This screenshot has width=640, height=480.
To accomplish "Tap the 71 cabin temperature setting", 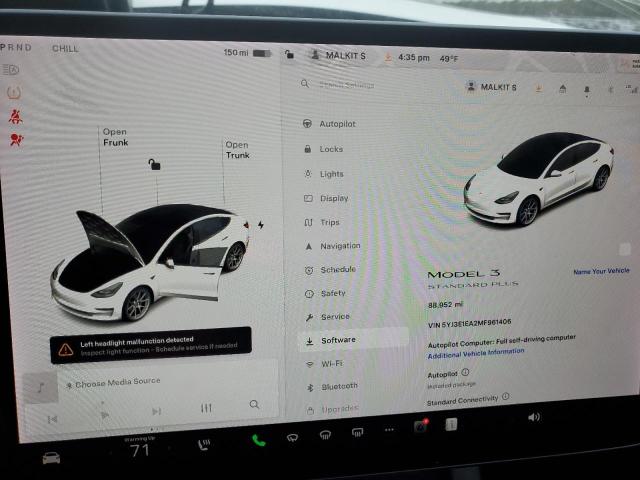I will tap(140, 451).
